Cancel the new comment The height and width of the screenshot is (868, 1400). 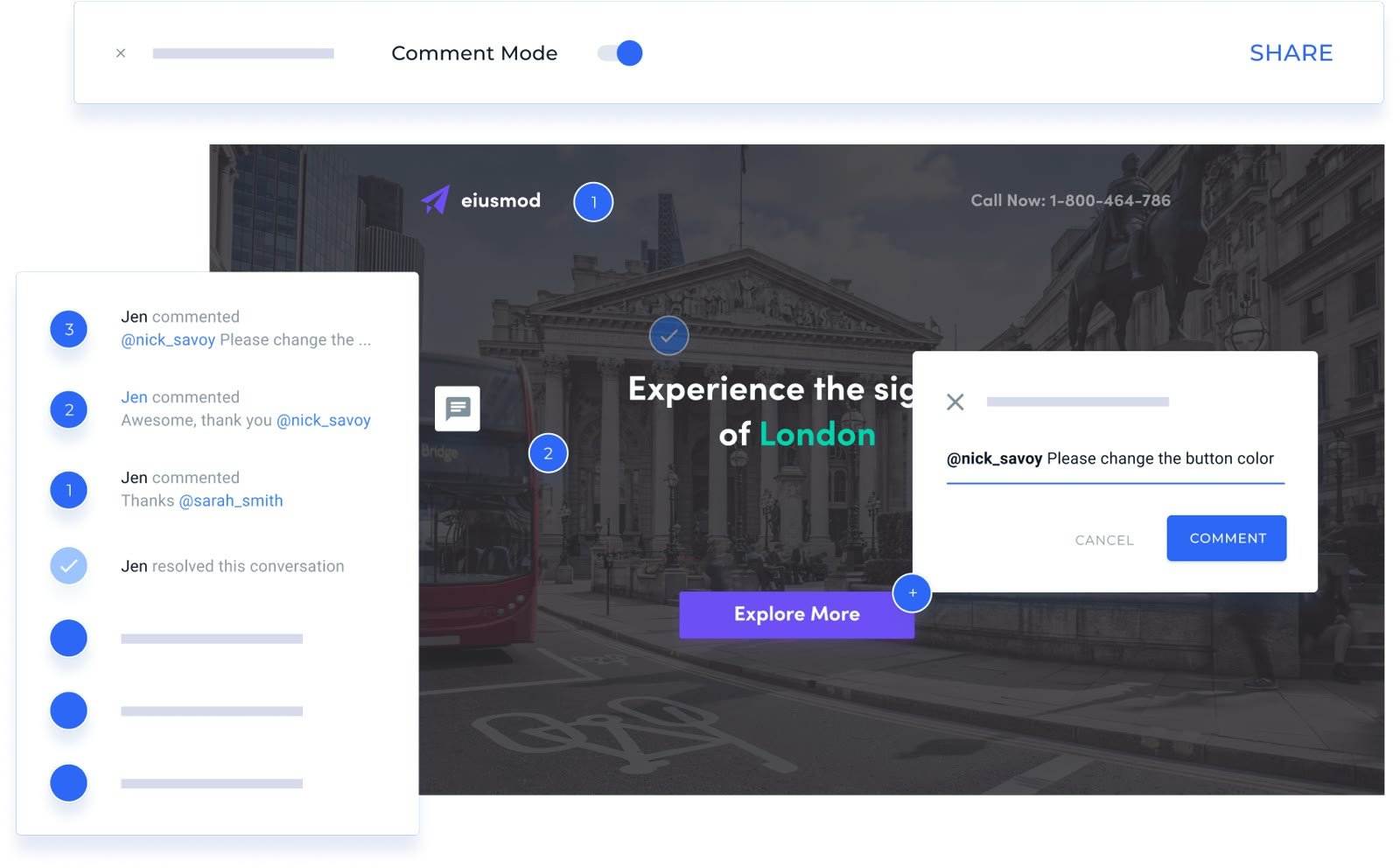[1104, 540]
